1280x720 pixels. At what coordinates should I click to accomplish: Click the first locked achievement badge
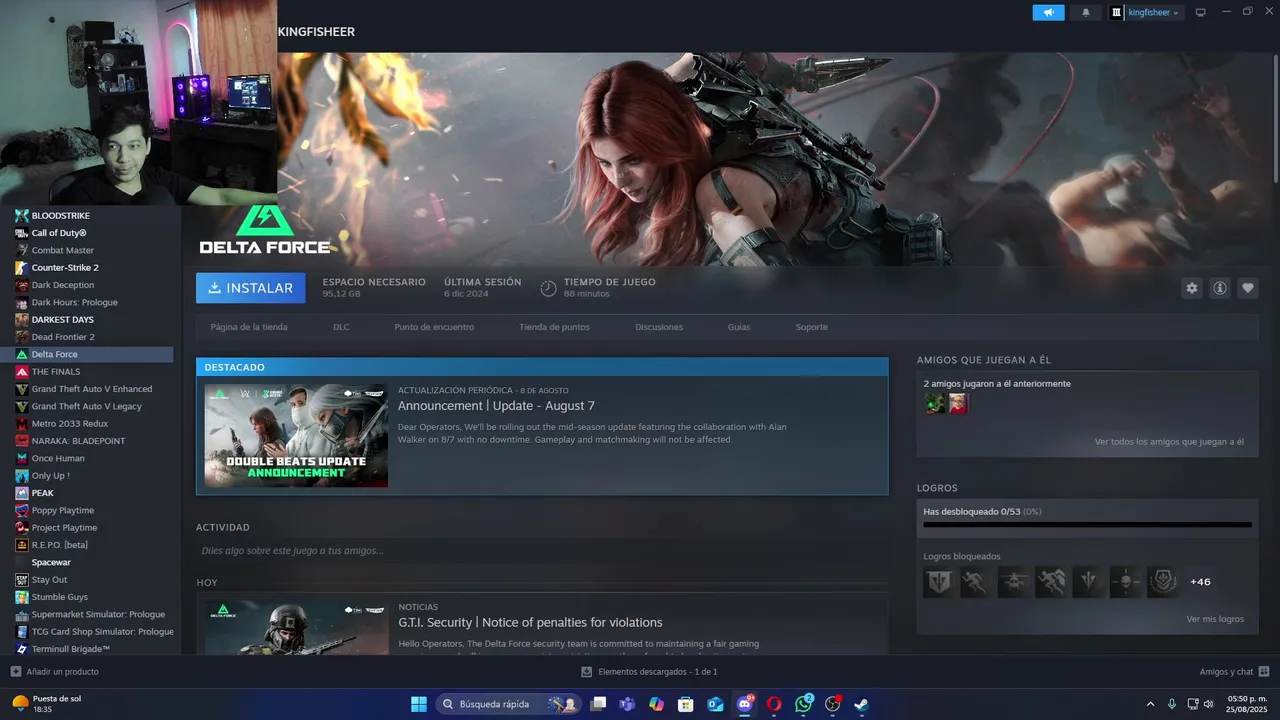pyautogui.click(x=938, y=582)
